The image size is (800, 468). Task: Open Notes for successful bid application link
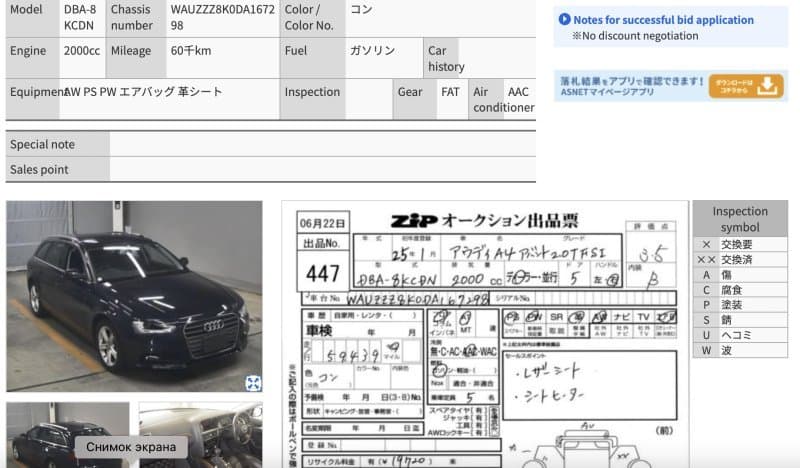click(663, 20)
